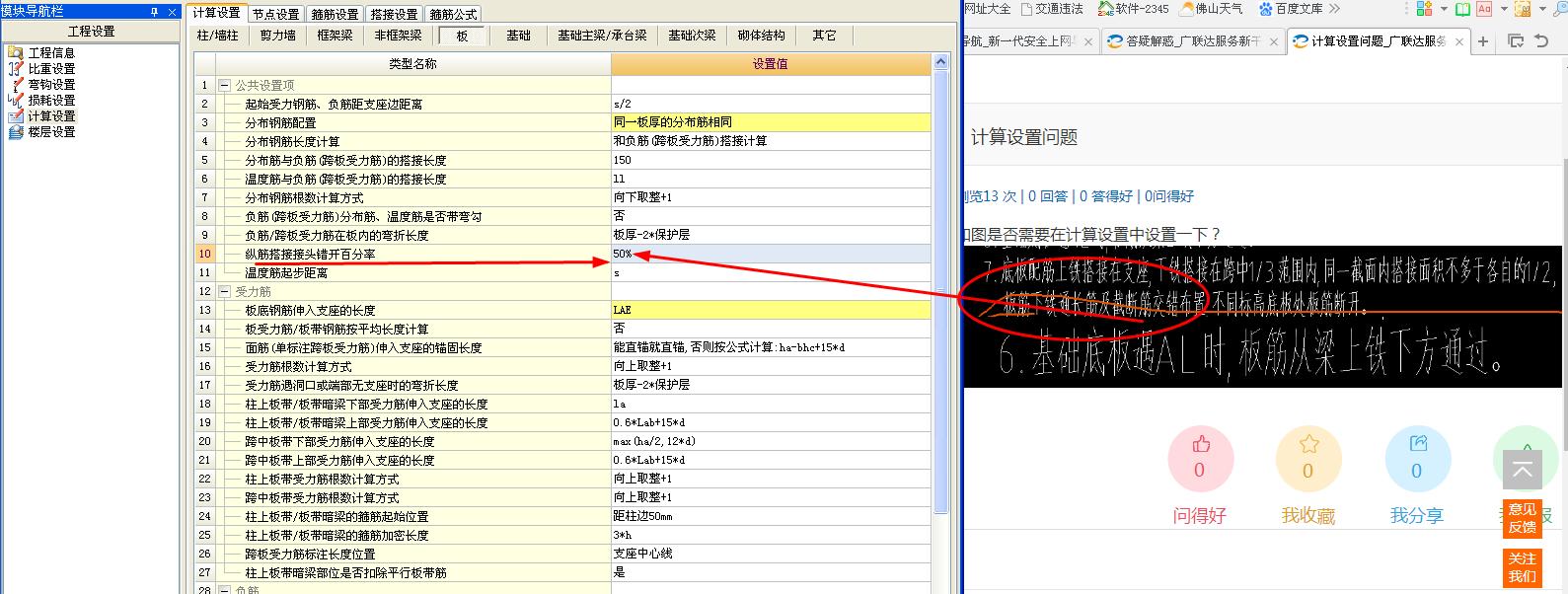The height and width of the screenshot is (594, 1568).
Task: Select 剪力墙 component tab
Action: (277, 36)
